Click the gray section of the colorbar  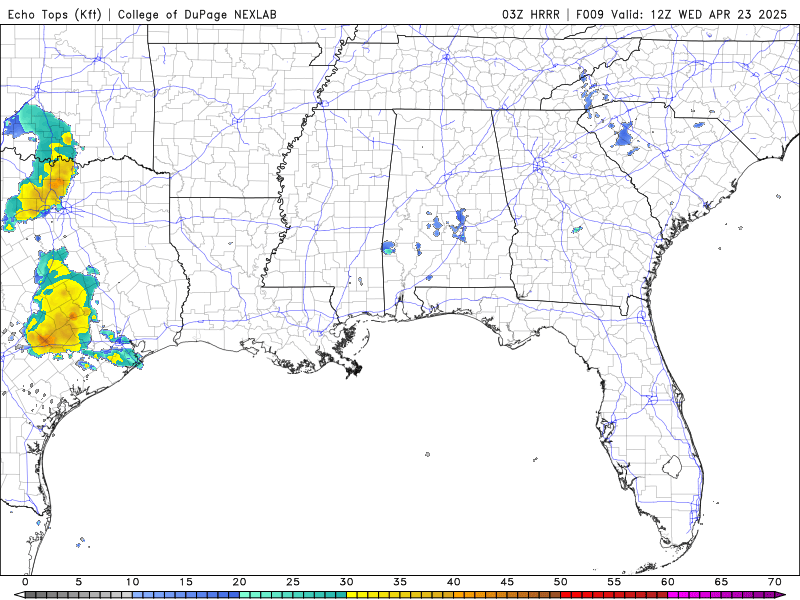pyautogui.click(x=79, y=595)
